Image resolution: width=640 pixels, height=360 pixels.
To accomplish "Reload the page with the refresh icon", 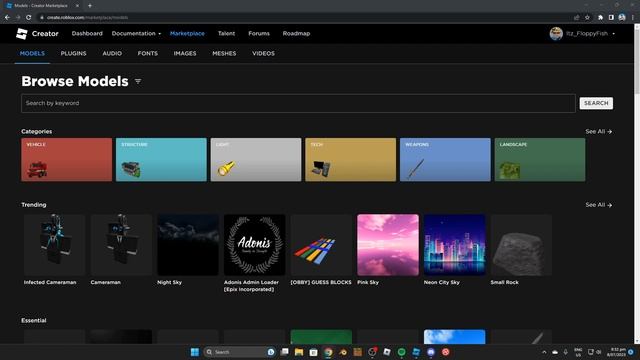I will [29, 17].
